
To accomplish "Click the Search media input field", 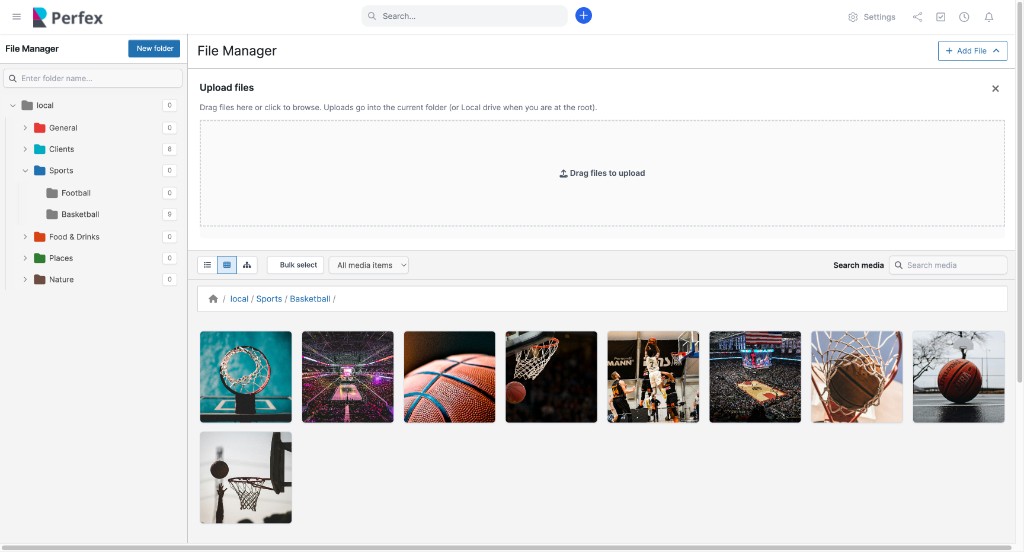I will pyautogui.click(x=954, y=265).
